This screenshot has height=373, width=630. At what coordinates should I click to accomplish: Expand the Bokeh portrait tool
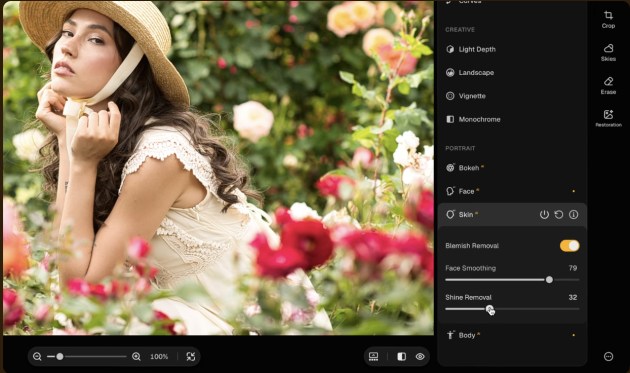point(511,168)
